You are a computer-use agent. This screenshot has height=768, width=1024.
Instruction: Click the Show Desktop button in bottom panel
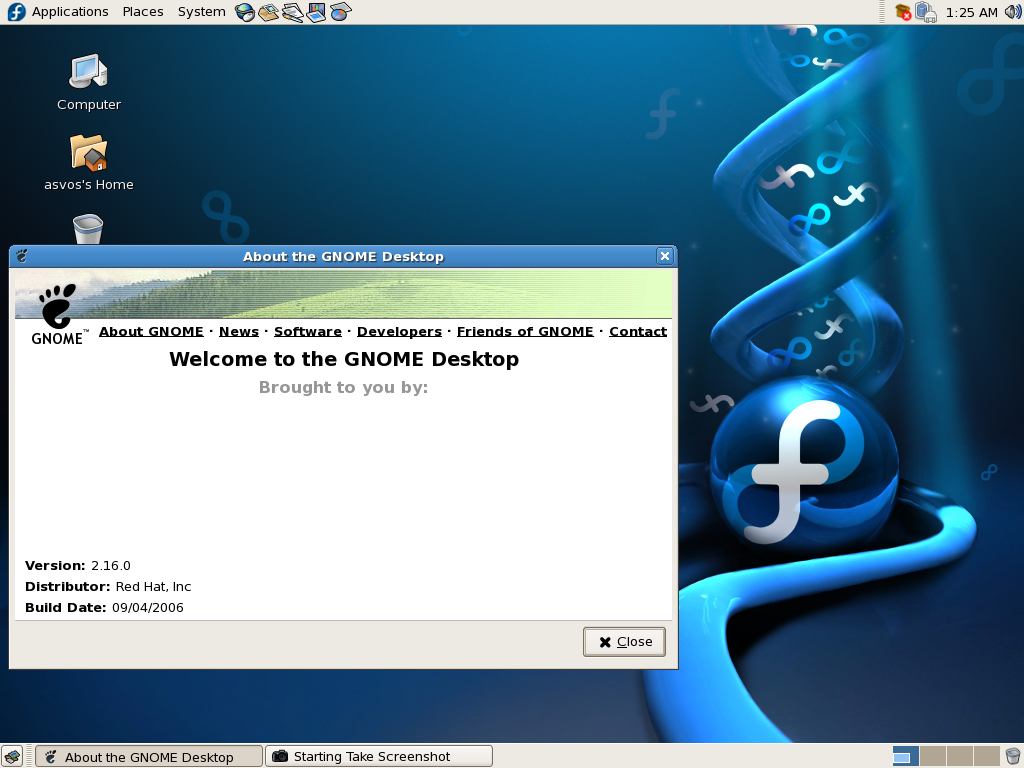[12, 756]
